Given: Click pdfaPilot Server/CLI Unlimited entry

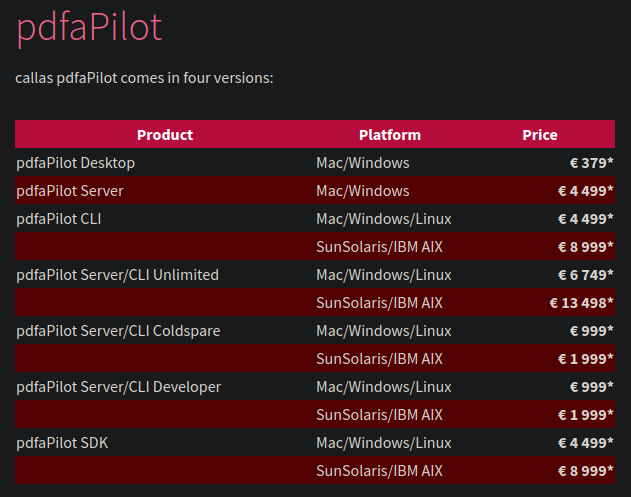Looking at the screenshot, I should pyautogui.click(x=118, y=275).
